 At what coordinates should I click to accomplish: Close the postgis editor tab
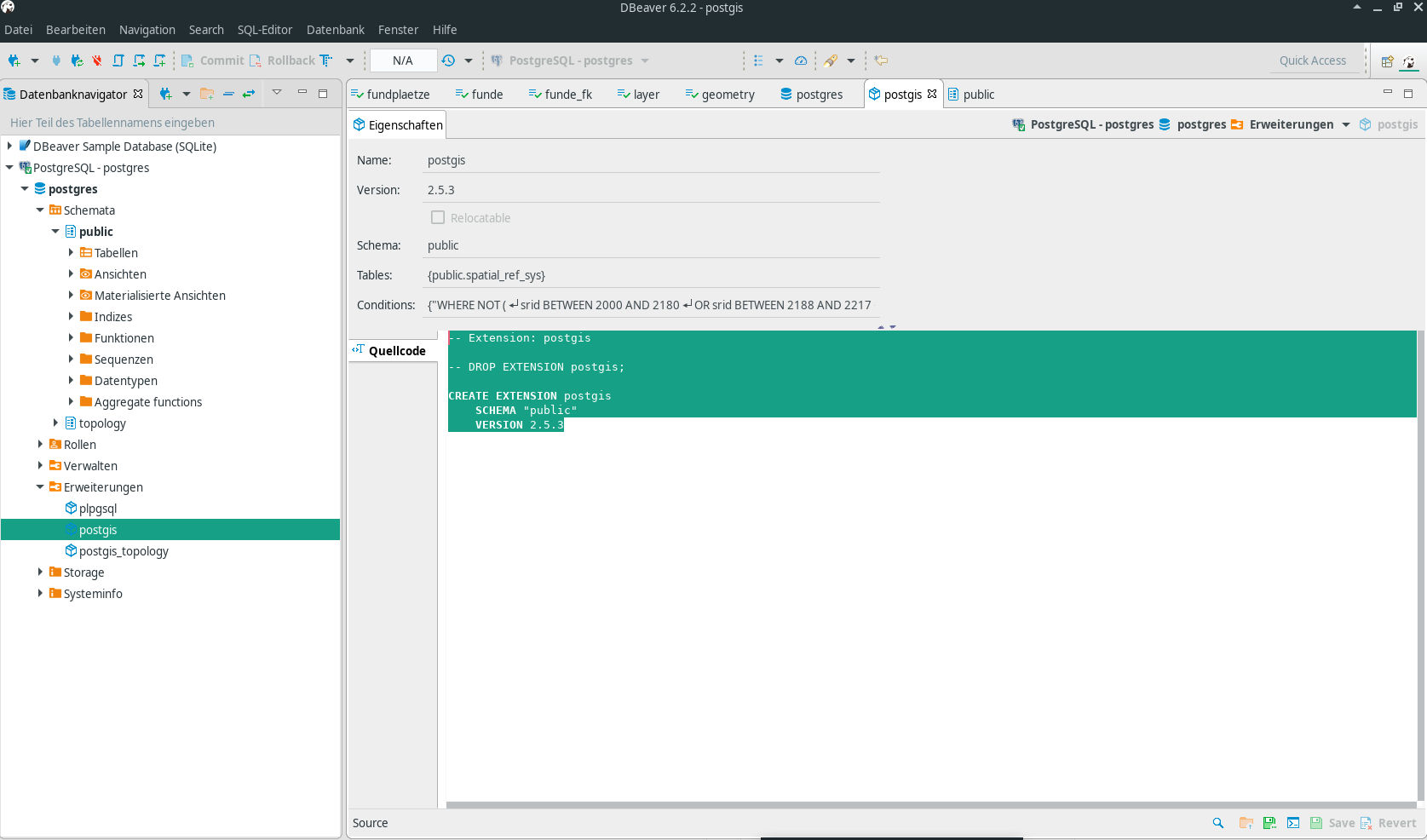tap(932, 94)
